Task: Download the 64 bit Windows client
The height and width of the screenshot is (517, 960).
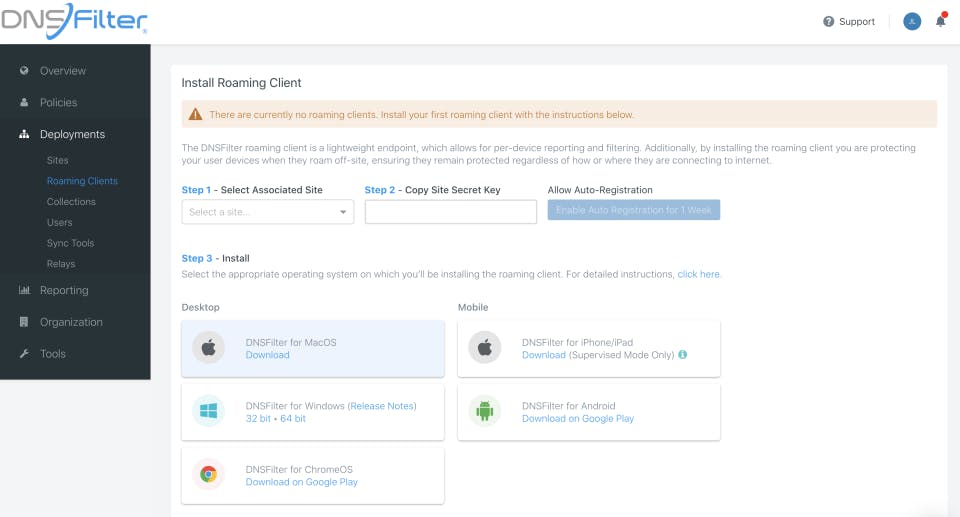Action: 293,419
